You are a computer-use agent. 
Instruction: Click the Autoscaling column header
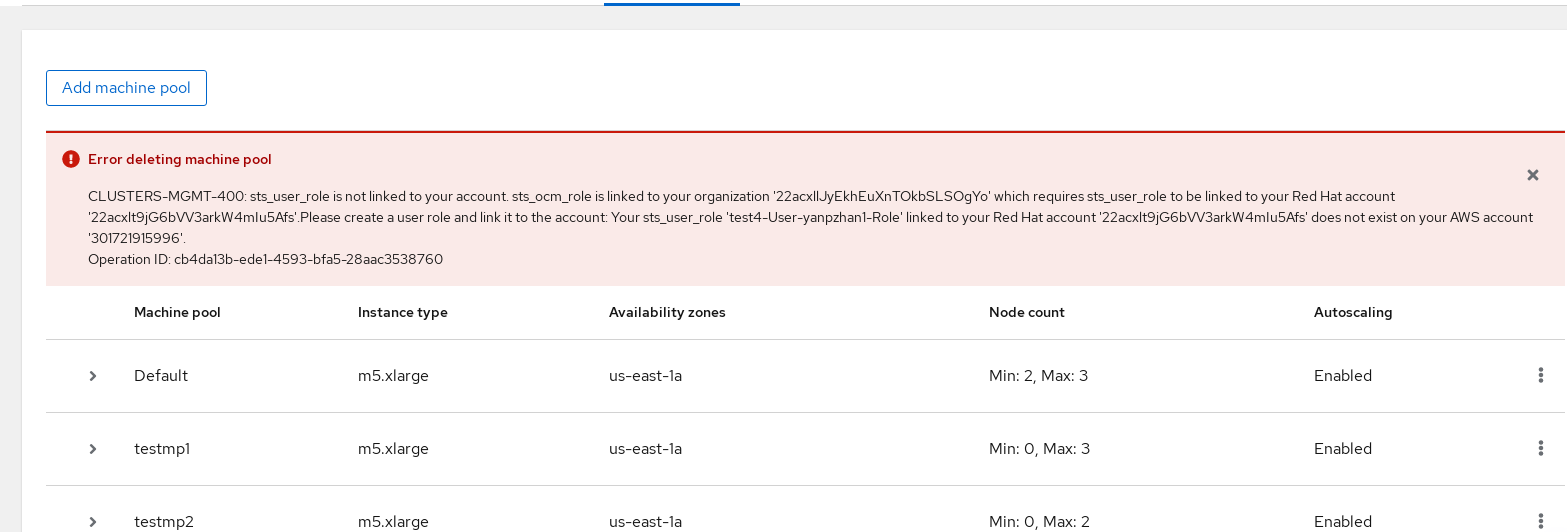pos(1352,312)
